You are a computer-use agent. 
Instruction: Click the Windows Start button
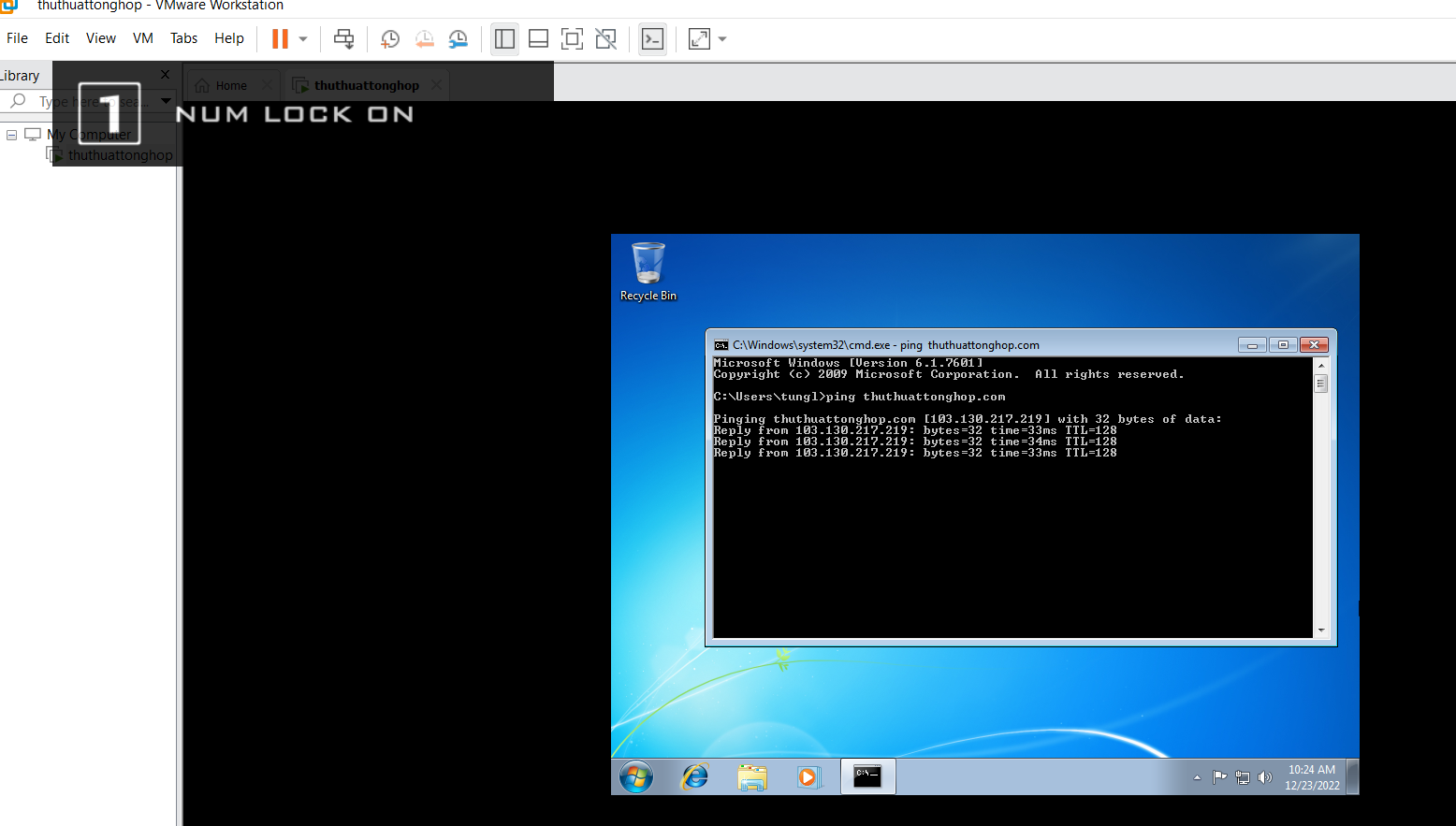click(x=636, y=776)
